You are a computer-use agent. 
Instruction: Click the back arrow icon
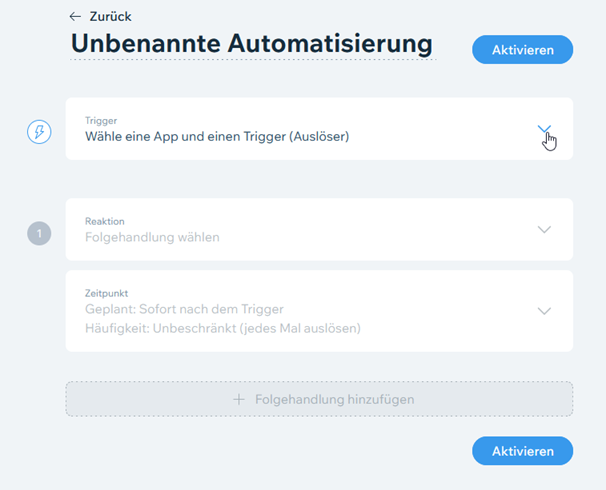[x=75, y=17]
